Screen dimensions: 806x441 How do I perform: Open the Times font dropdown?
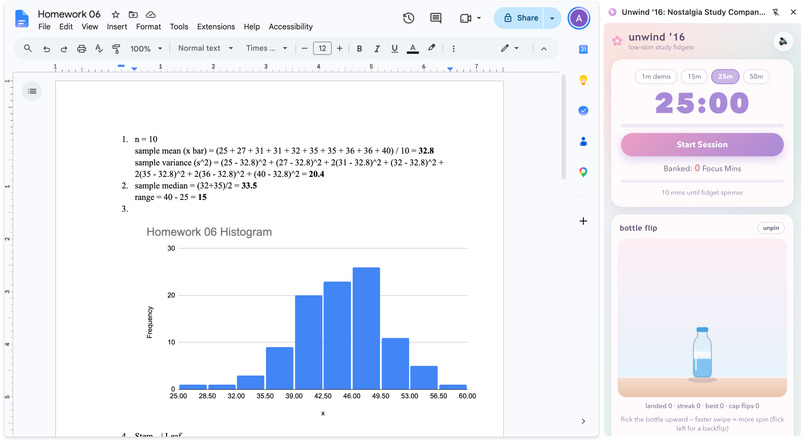click(266, 48)
